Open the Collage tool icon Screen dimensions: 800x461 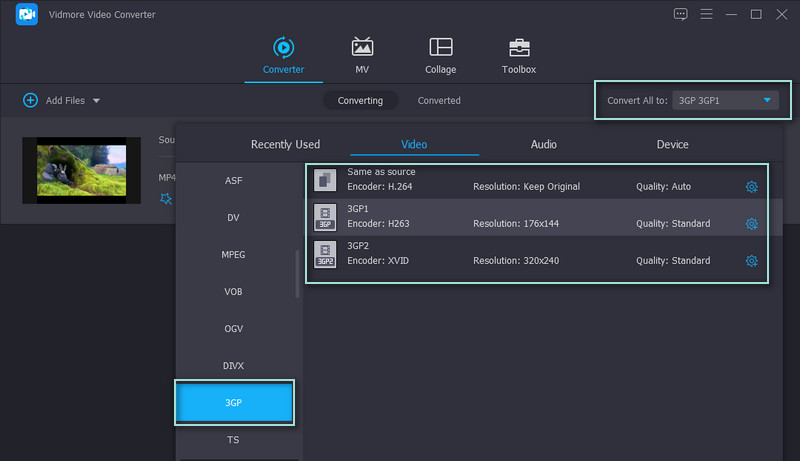point(440,48)
